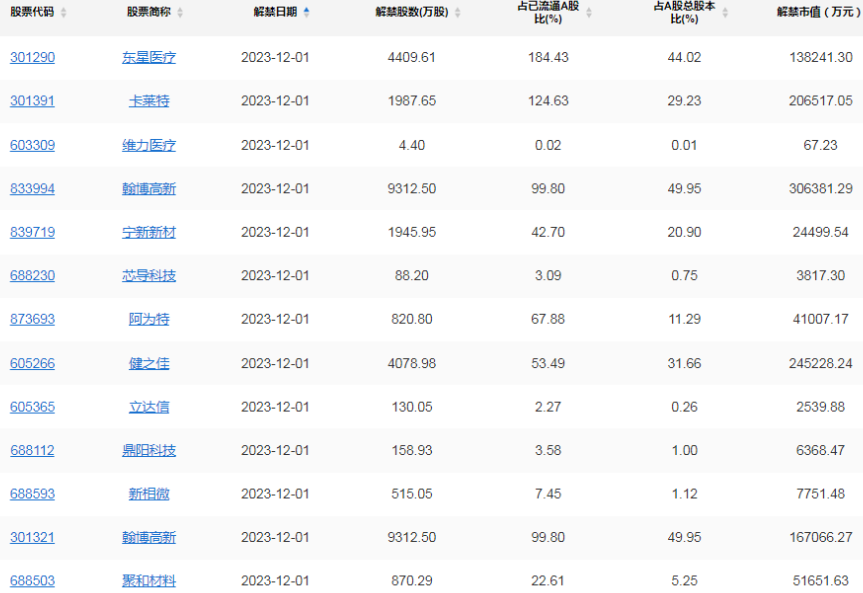
Task: Open stock code 605266 link
Action: tap(32, 363)
